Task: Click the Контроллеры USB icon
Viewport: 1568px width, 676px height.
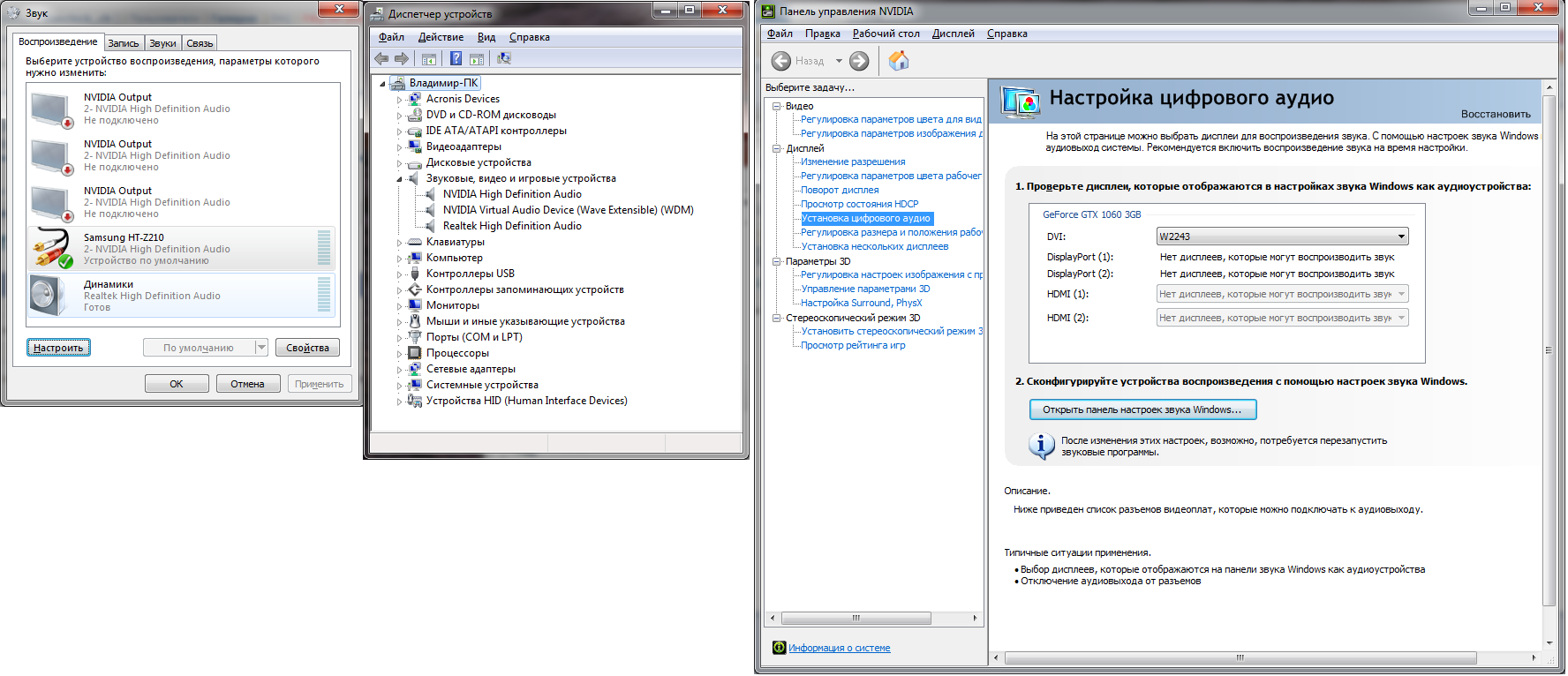Action: pyautogui.click(x=414, y=274)
